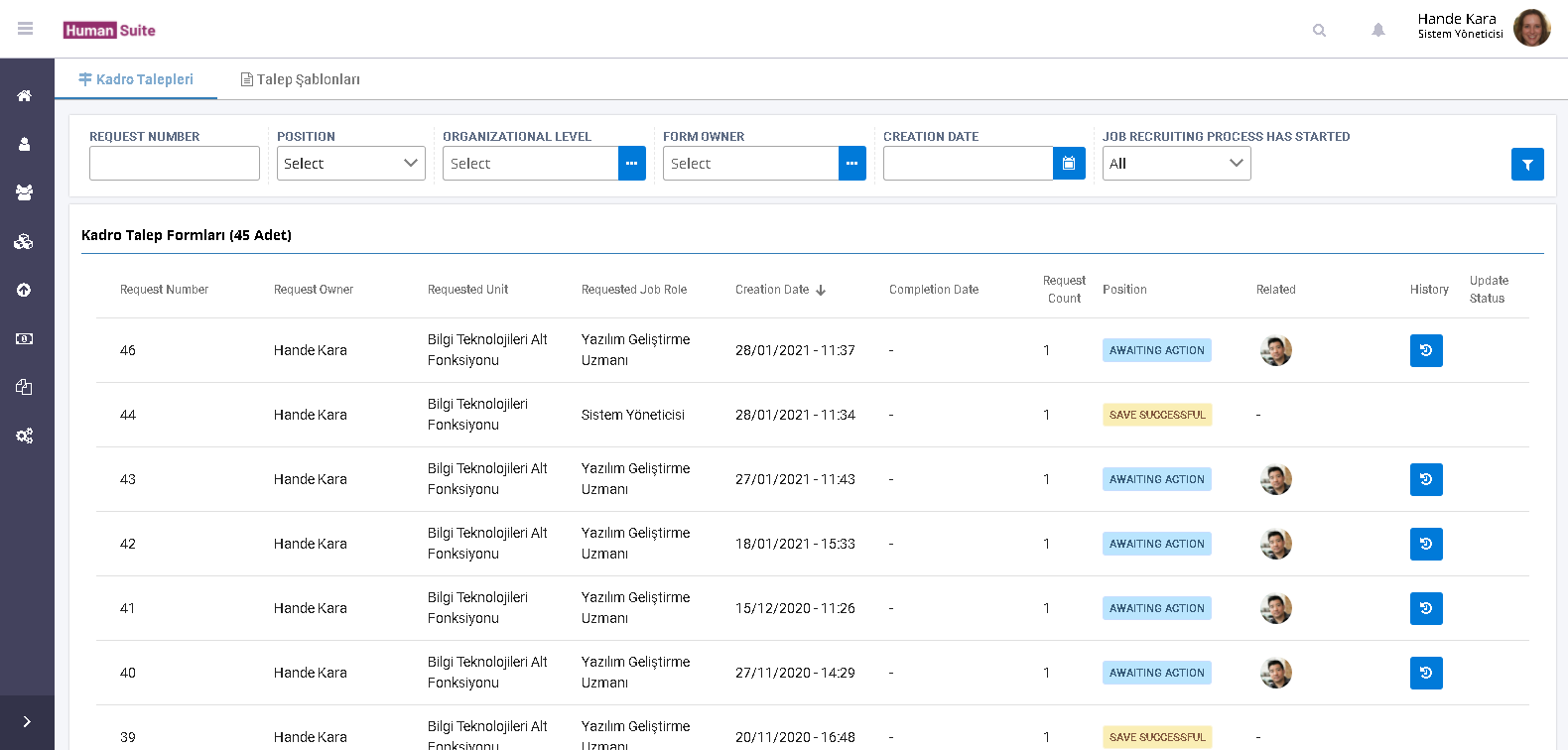This screenshot has width=1568, height=750.
Task: Open the Job Recruiting Process dropdown
Action: click(1176, 164)
